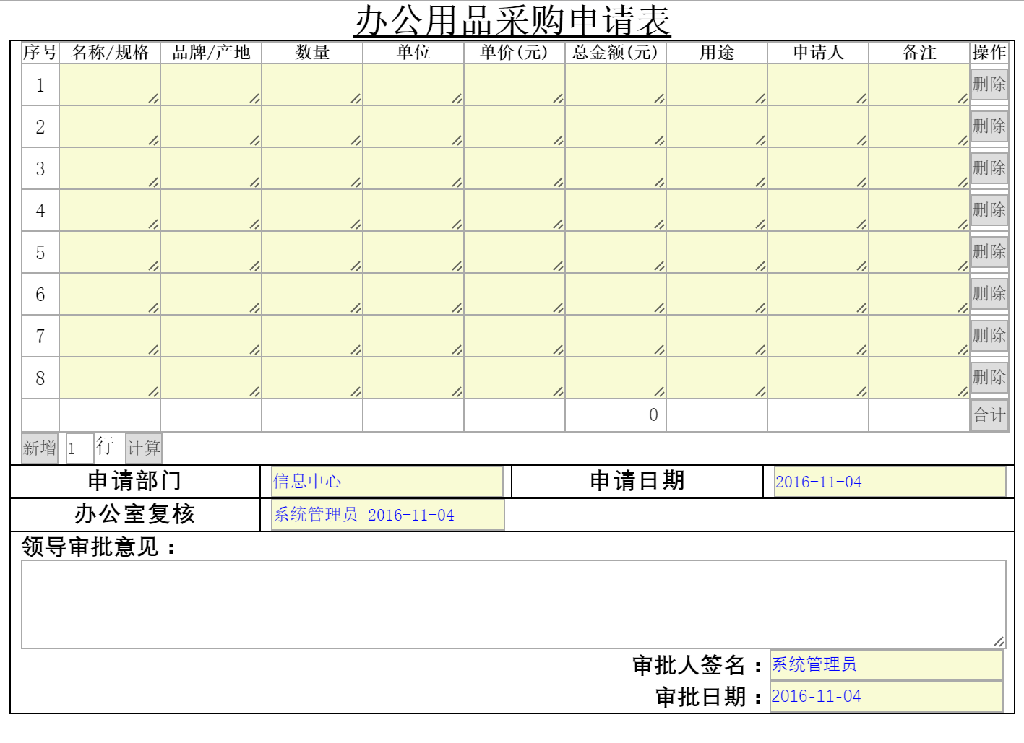
Task: Click 品牌/产地 field in row 1
Action: (211, 84)
